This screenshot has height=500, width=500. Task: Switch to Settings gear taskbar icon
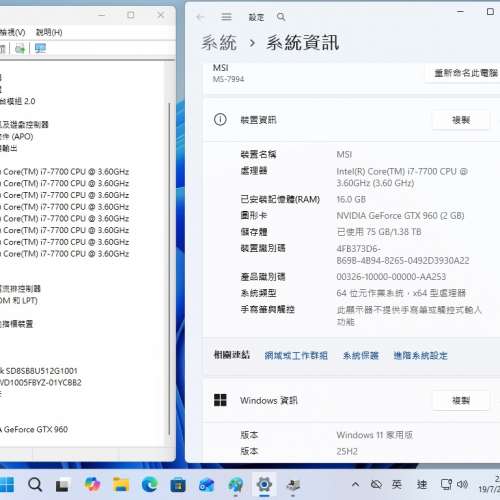coord(264,484)
